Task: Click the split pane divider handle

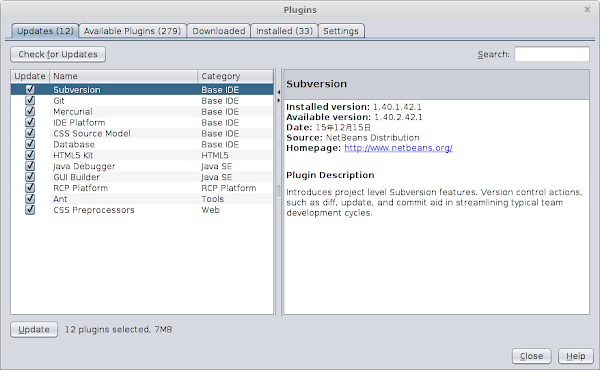Action: (279, 191)
